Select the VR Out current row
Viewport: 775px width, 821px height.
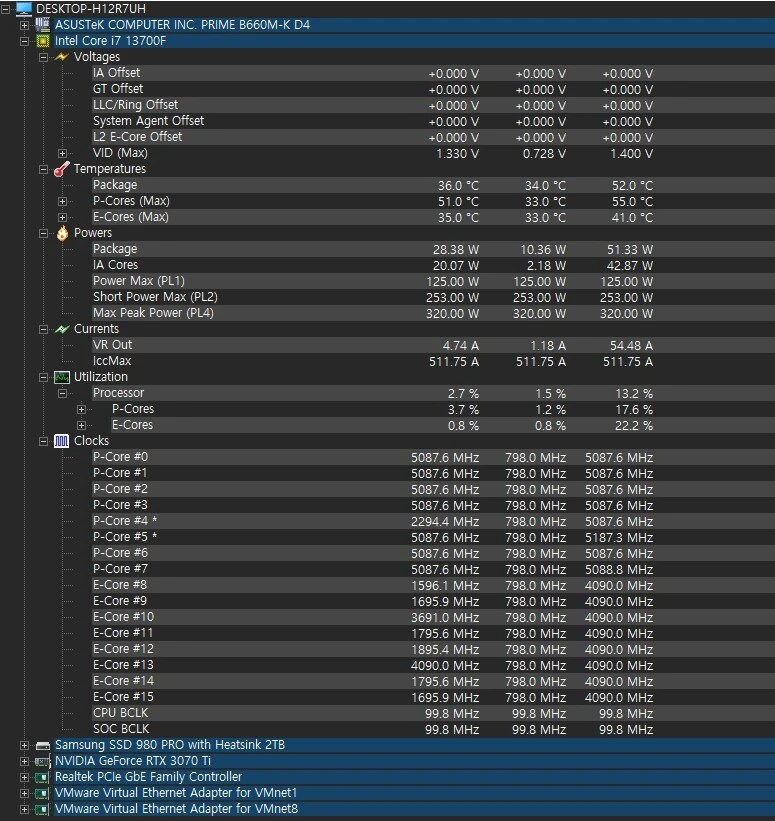point(433,345)
